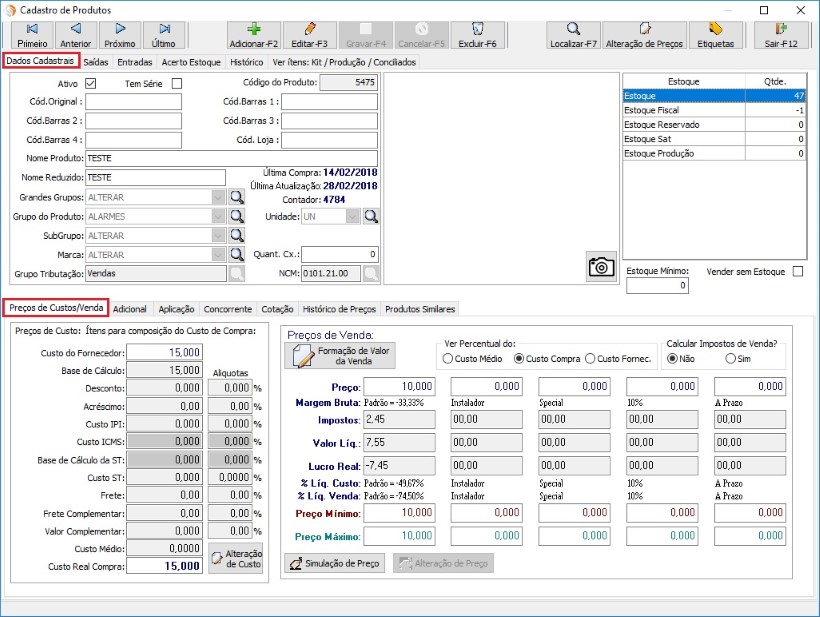Click the Excluir-F6 trash button
This screenshot has height=617, width=820.
pyautogui.click(x=476, y=35)
